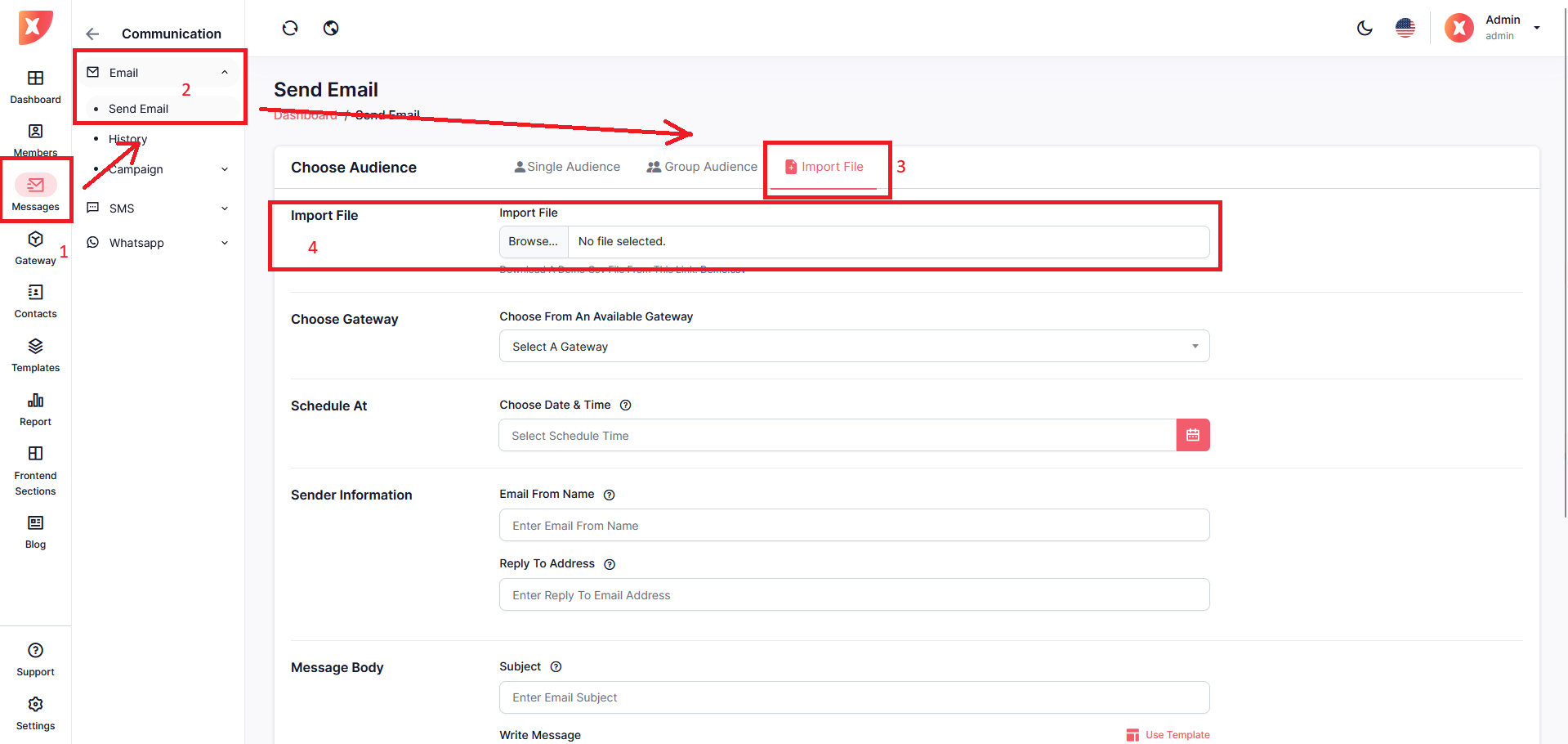Click the Browse file button
This screenshot has height=744, width=1568.
533,242
